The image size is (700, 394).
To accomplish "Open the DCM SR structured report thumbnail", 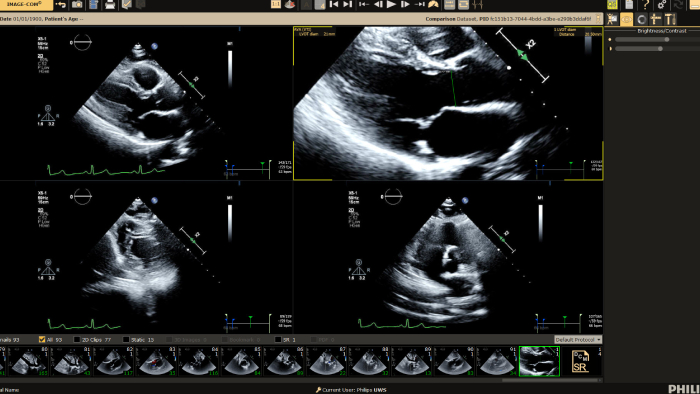I will point(580,361).
